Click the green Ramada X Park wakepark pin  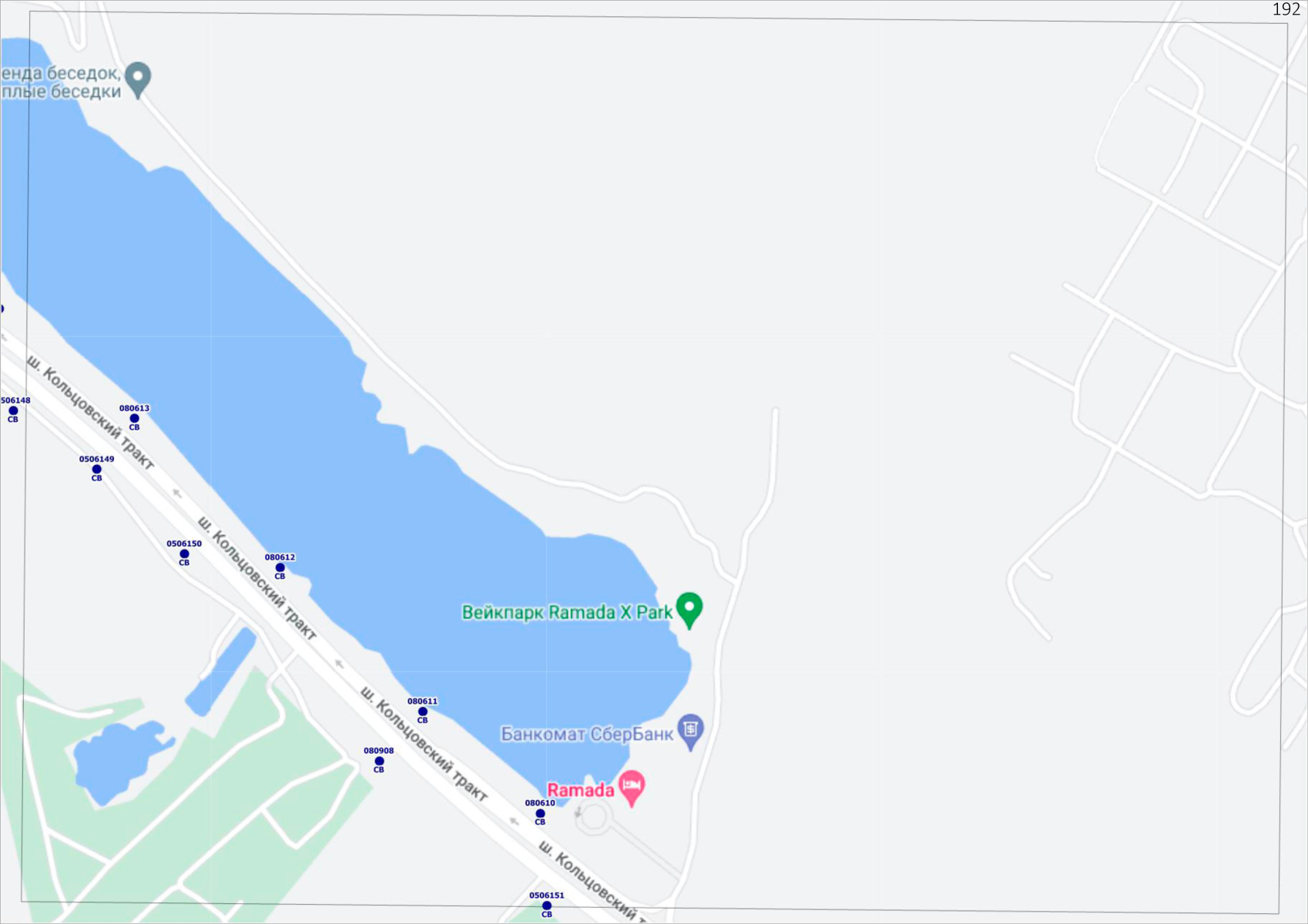click(x=689, y=609)
